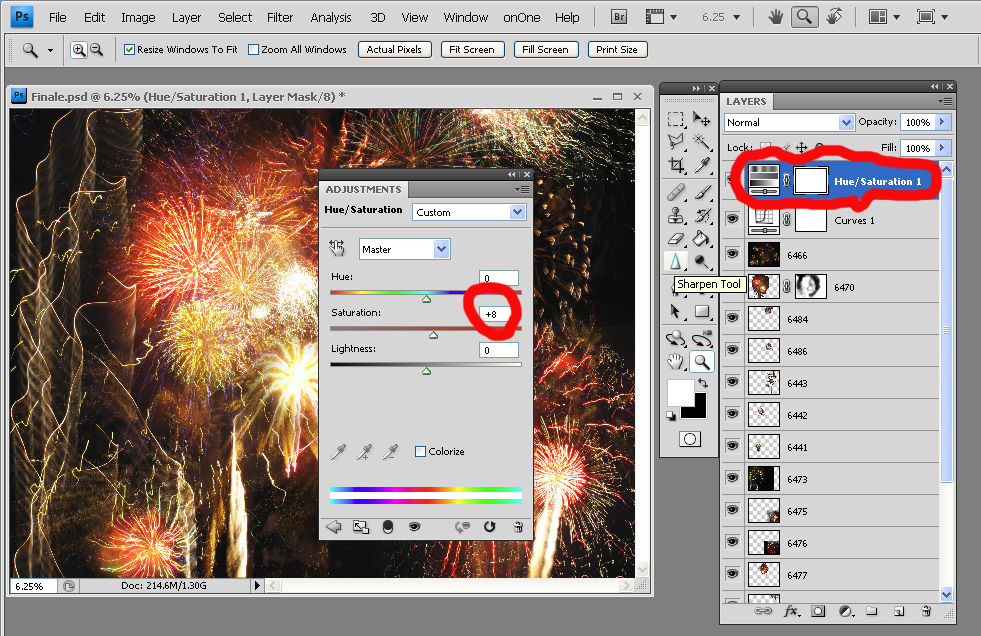The width and height of the screenshot is (981, 636).
Task: Click the Eraser tool
Action: [x=677, y=238]
